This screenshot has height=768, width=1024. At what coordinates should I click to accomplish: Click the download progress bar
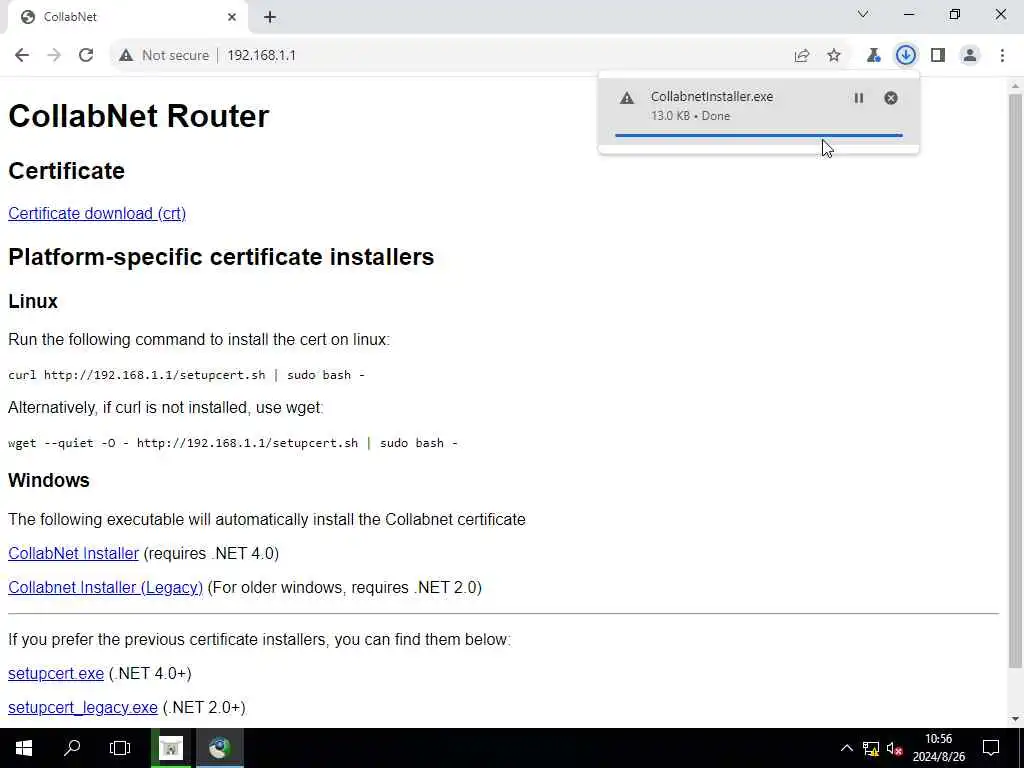tap(759, 135)
